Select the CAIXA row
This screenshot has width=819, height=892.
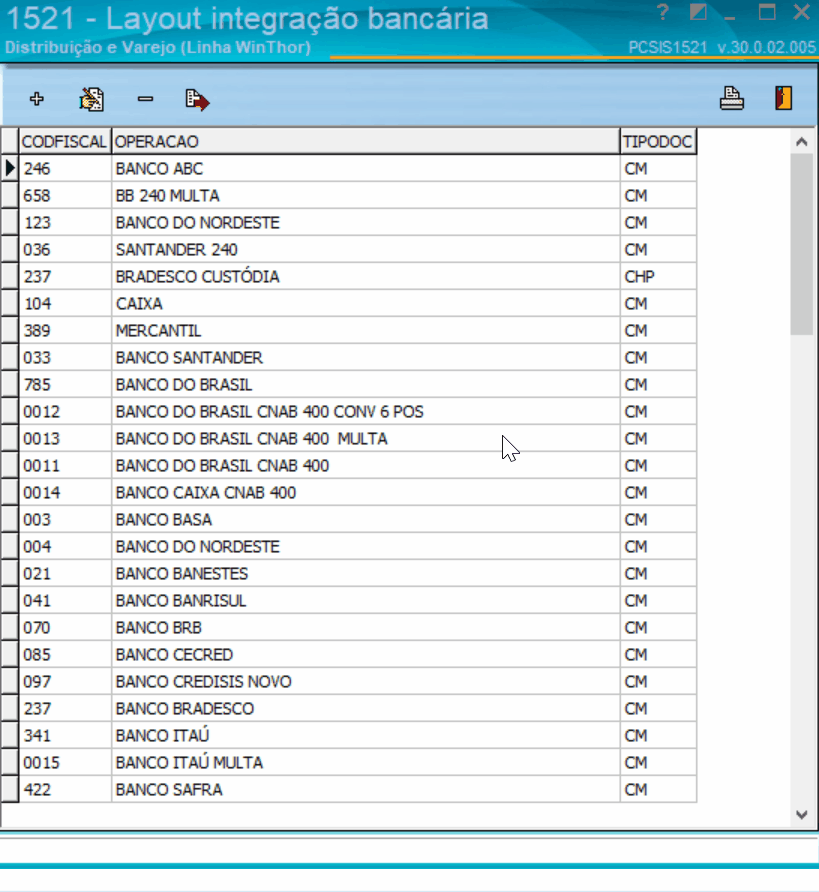pos(358,304)
